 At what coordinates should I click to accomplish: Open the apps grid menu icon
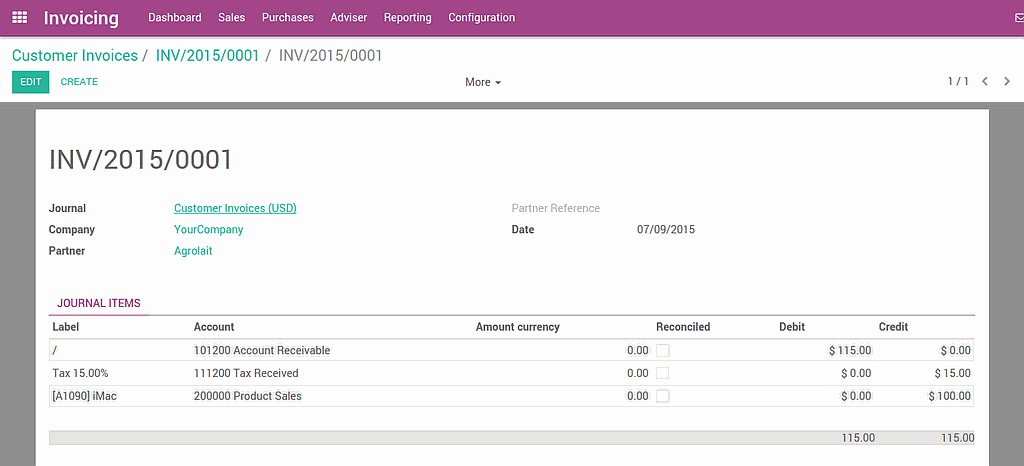20,18
